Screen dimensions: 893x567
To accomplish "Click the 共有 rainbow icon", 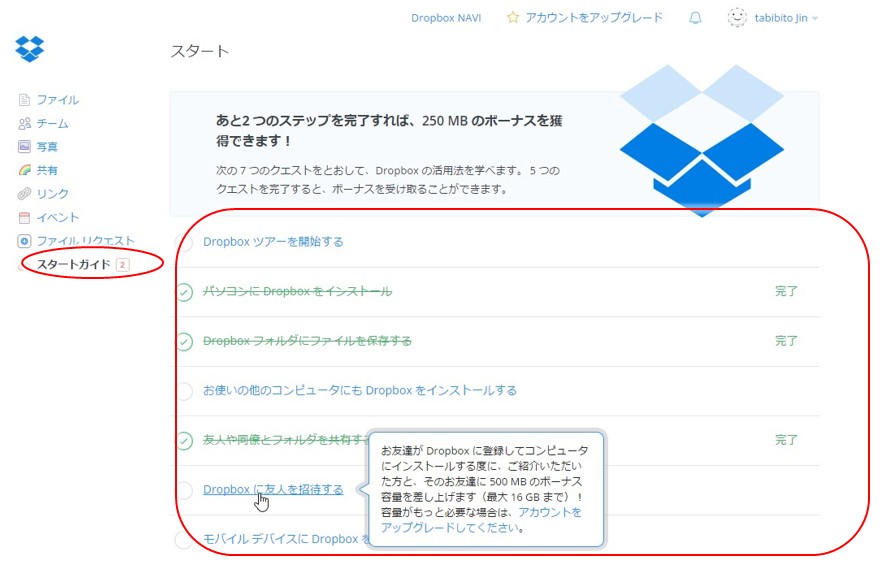I will point(24,170).
